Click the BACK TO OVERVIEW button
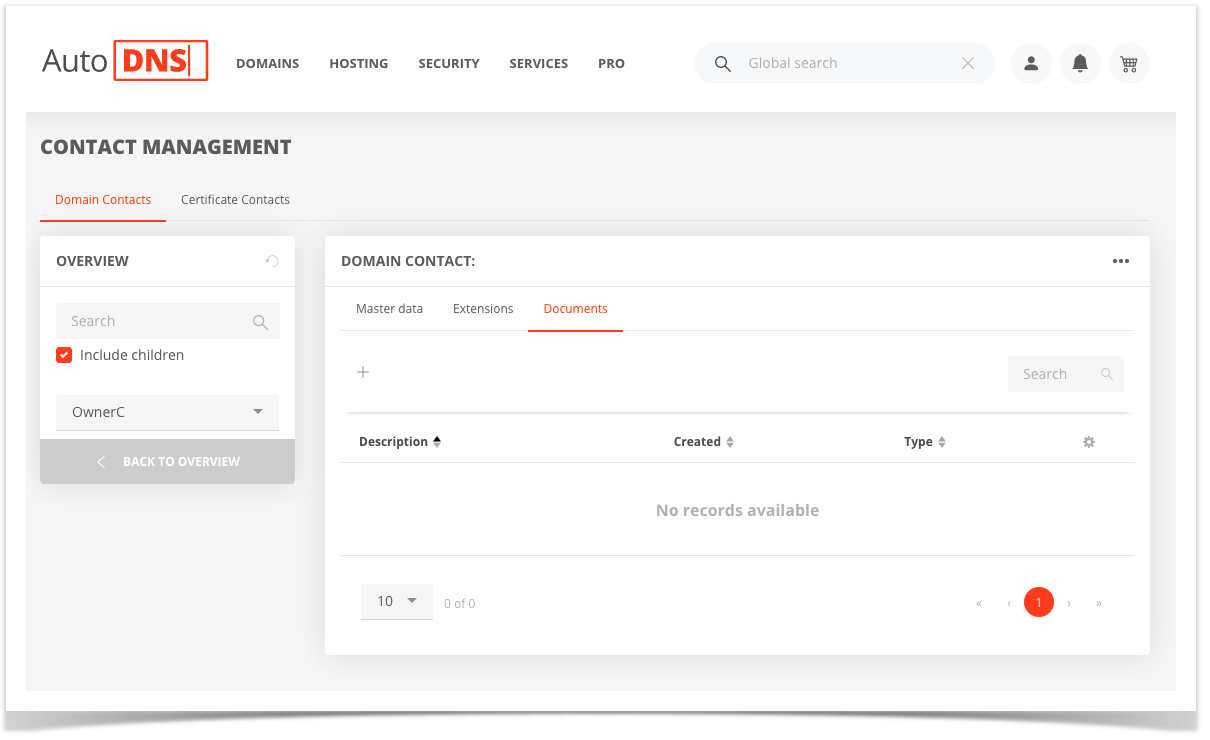1210x740 pixels. click(167, 461)
